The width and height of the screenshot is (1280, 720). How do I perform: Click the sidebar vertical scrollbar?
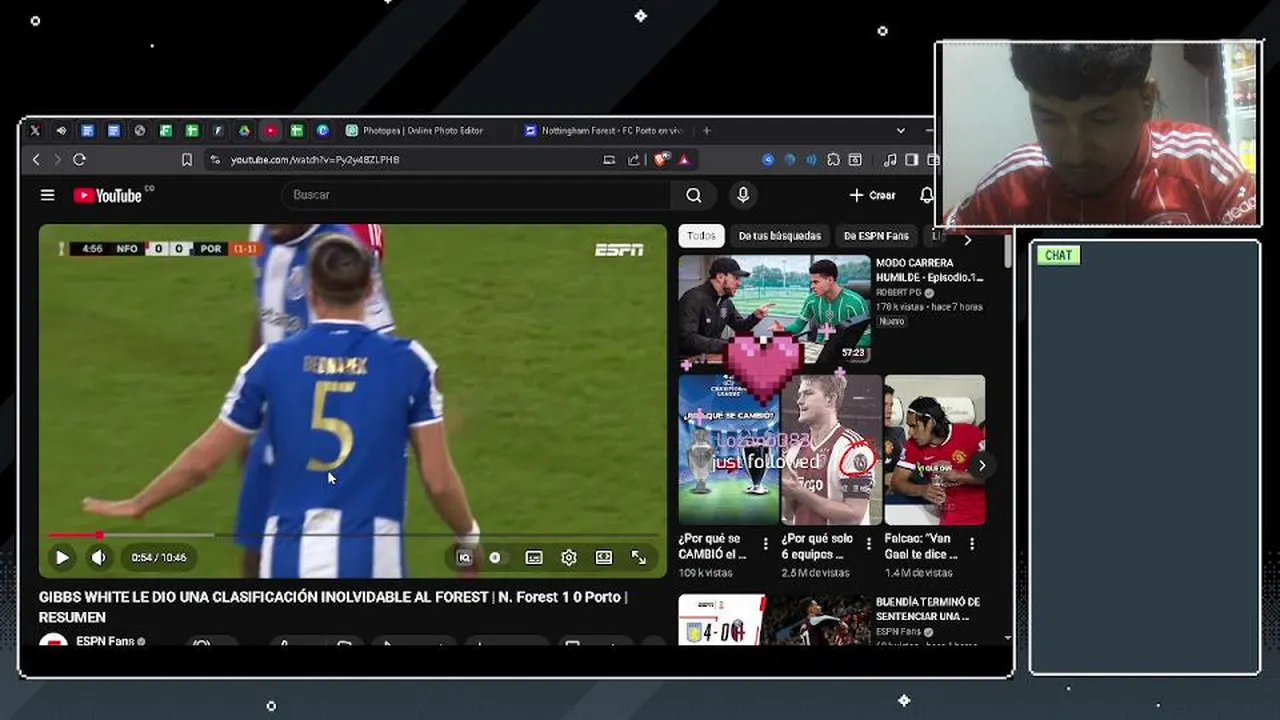(x=1007, y=250)
